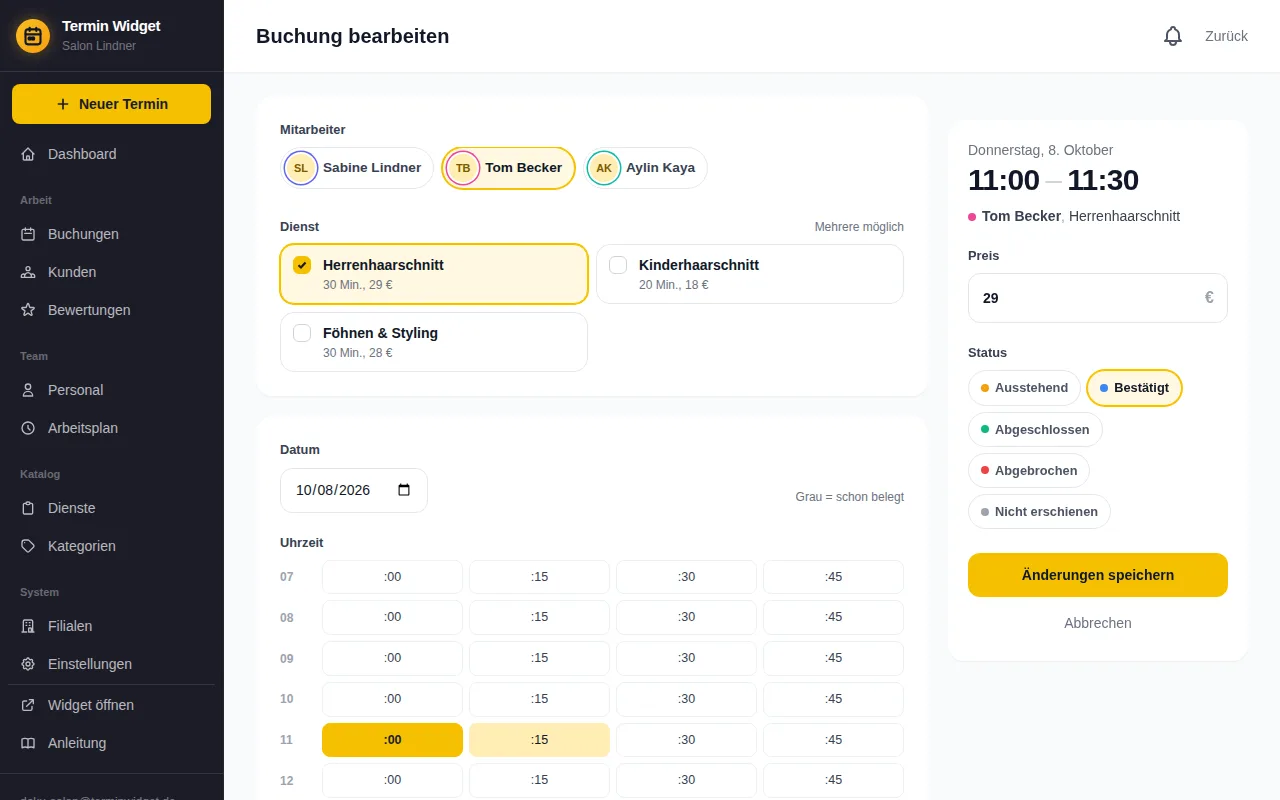Click the Arbeitsplan clock icon
1280x800 pixels.
[x=28, y=428]
